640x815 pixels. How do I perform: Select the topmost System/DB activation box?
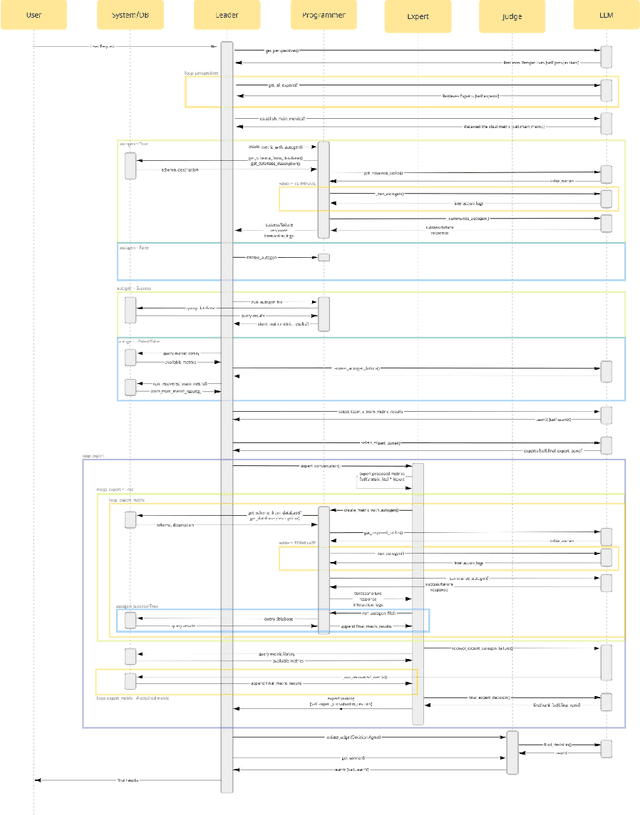coord(130,166)
